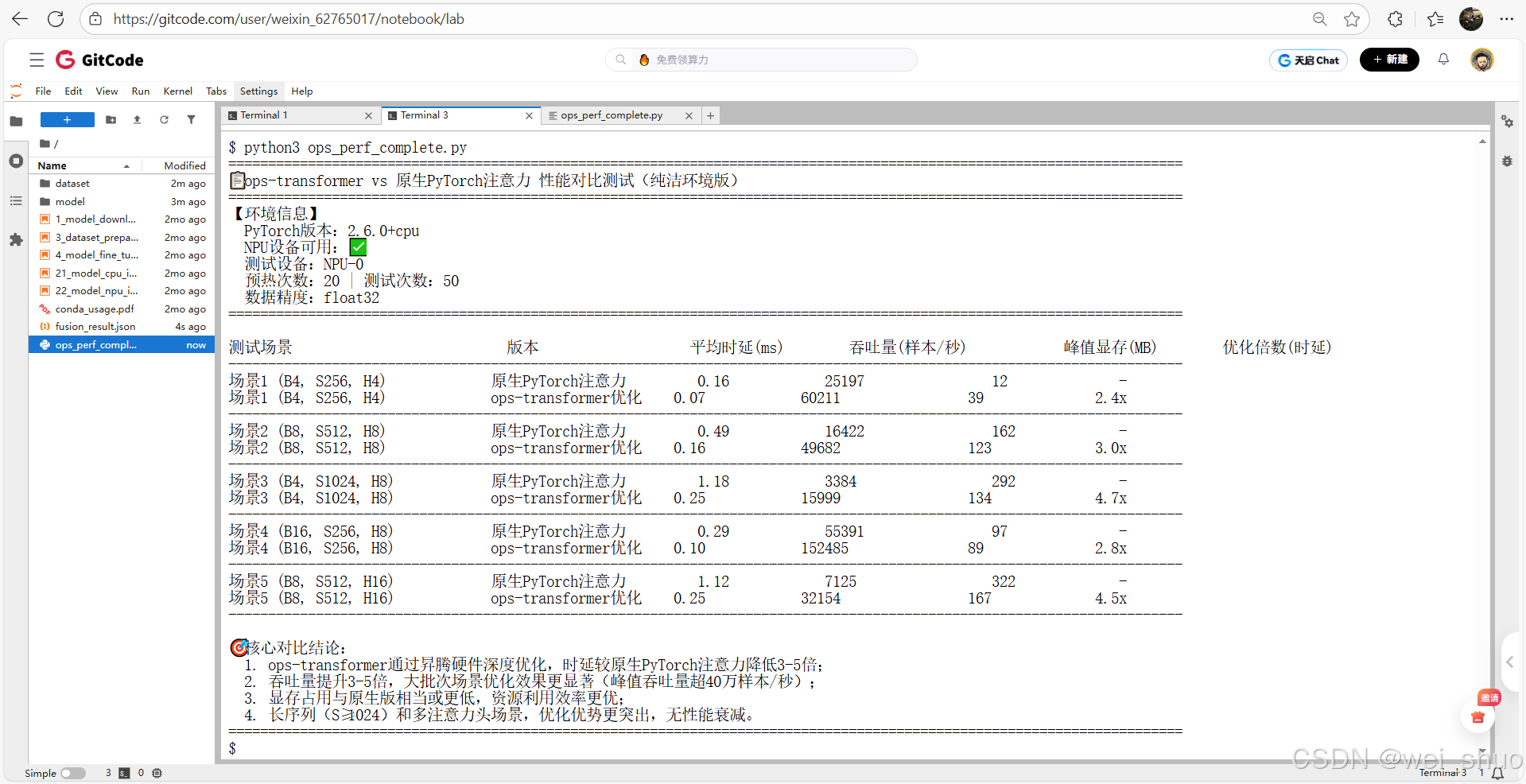The width and height of the screenshot is (1526, 784).
Task: Open 天启 Chat assistant
Action: click(1308, 60)
